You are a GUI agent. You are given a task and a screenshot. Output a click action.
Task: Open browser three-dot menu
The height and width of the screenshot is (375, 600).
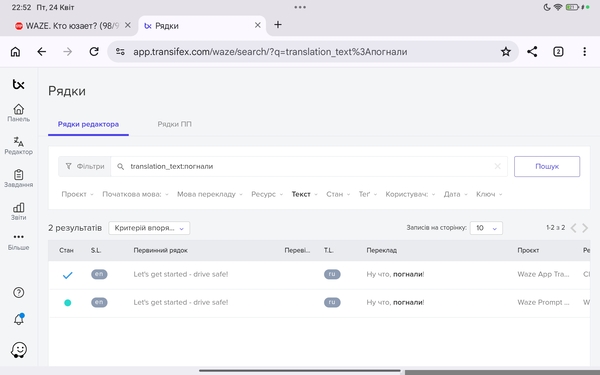(x=584, y=52)
